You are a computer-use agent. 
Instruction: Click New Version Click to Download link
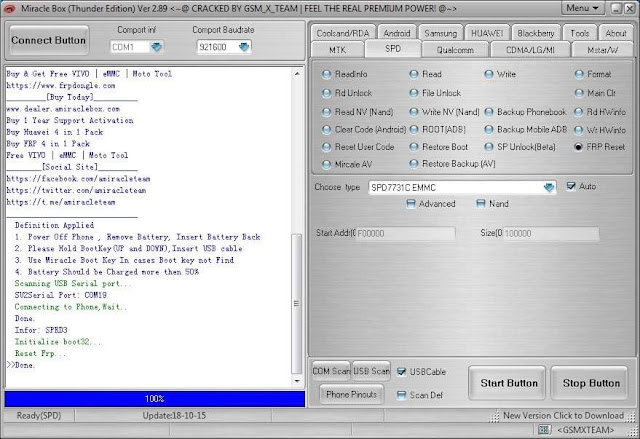pyautogui.click(x=563, y=416)
